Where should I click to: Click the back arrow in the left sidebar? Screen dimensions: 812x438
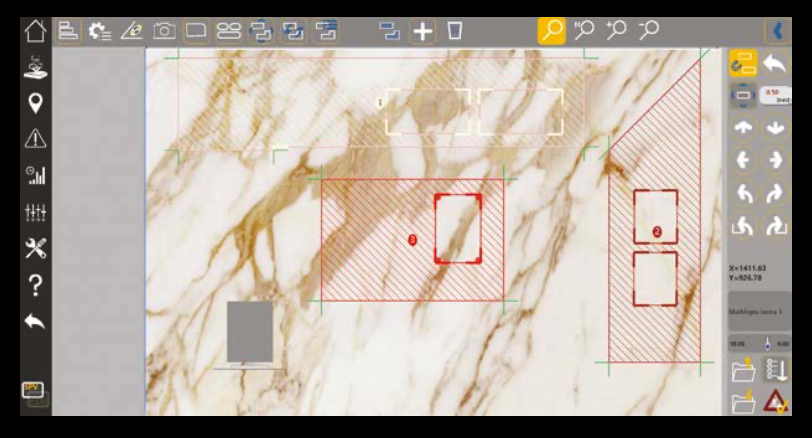(x=35, y=322)
